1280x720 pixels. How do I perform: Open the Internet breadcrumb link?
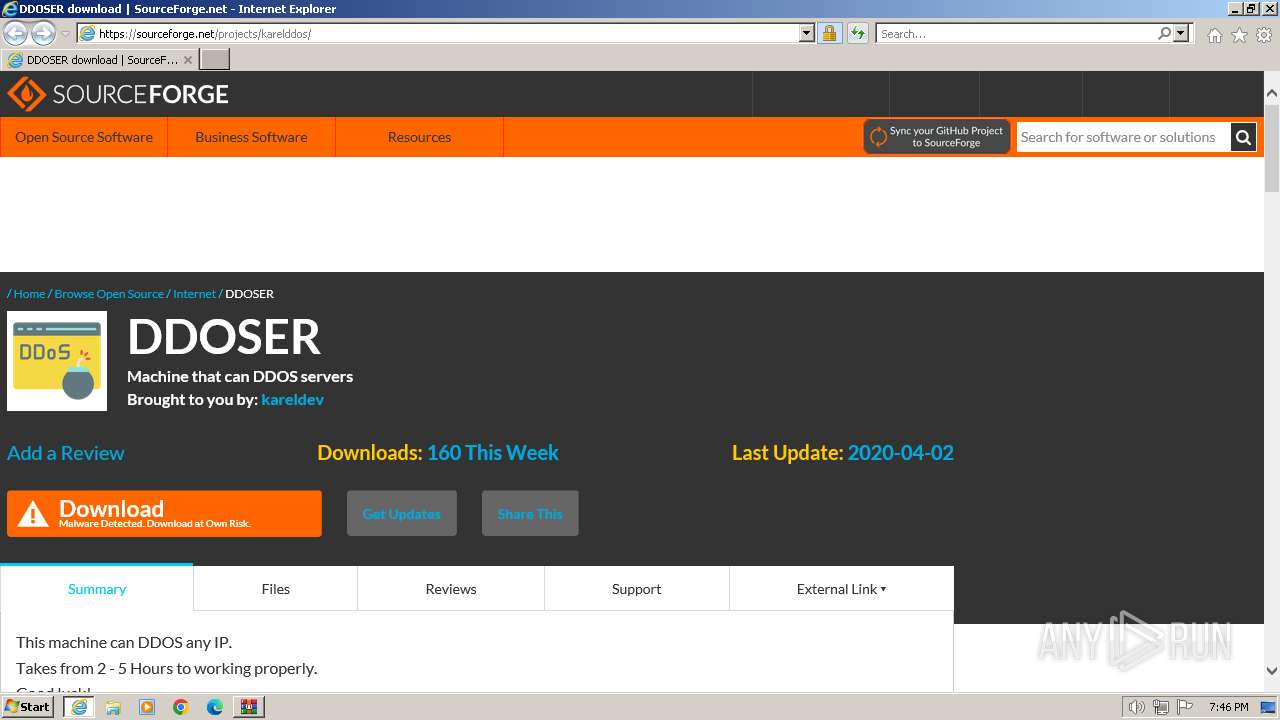point(194,294)
